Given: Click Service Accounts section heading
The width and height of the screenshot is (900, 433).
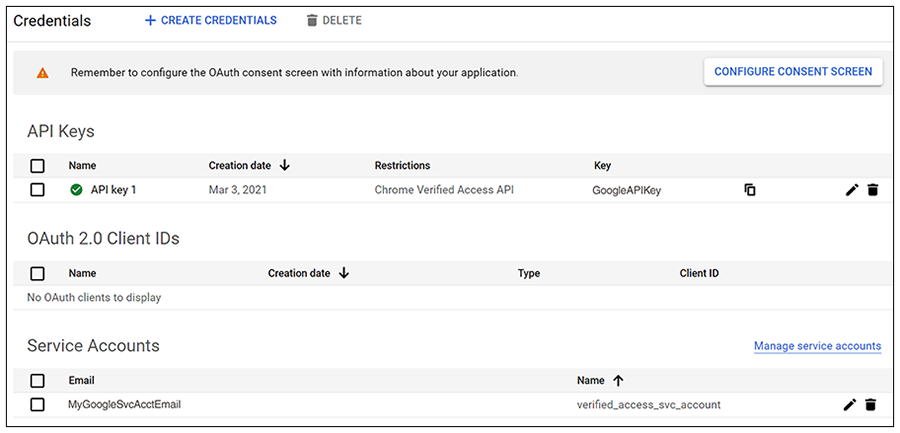Looking at the screenshot, I should coord(93,346).
